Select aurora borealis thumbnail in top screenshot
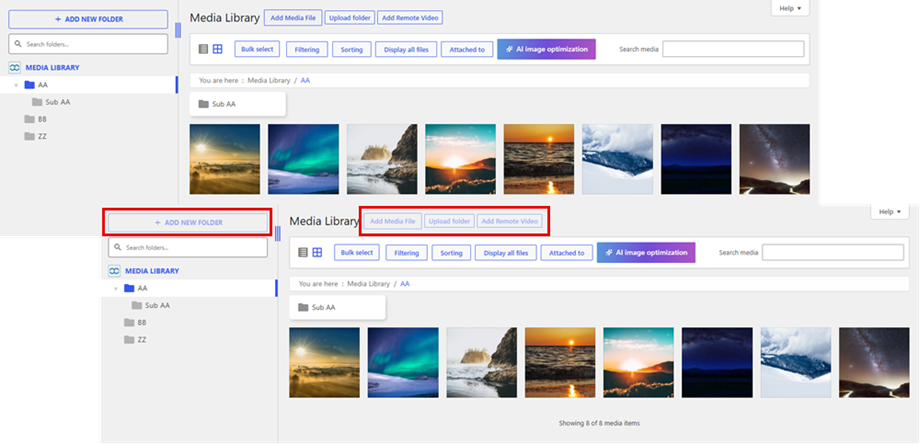Image resolution: width=920 pixels, height=444 pixels. tap(303, 159)
